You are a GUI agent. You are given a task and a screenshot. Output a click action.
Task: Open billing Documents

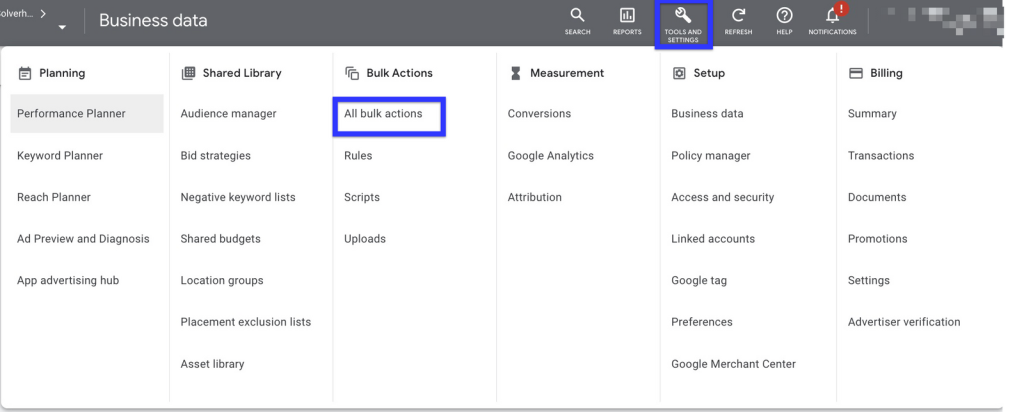(877, 197)
